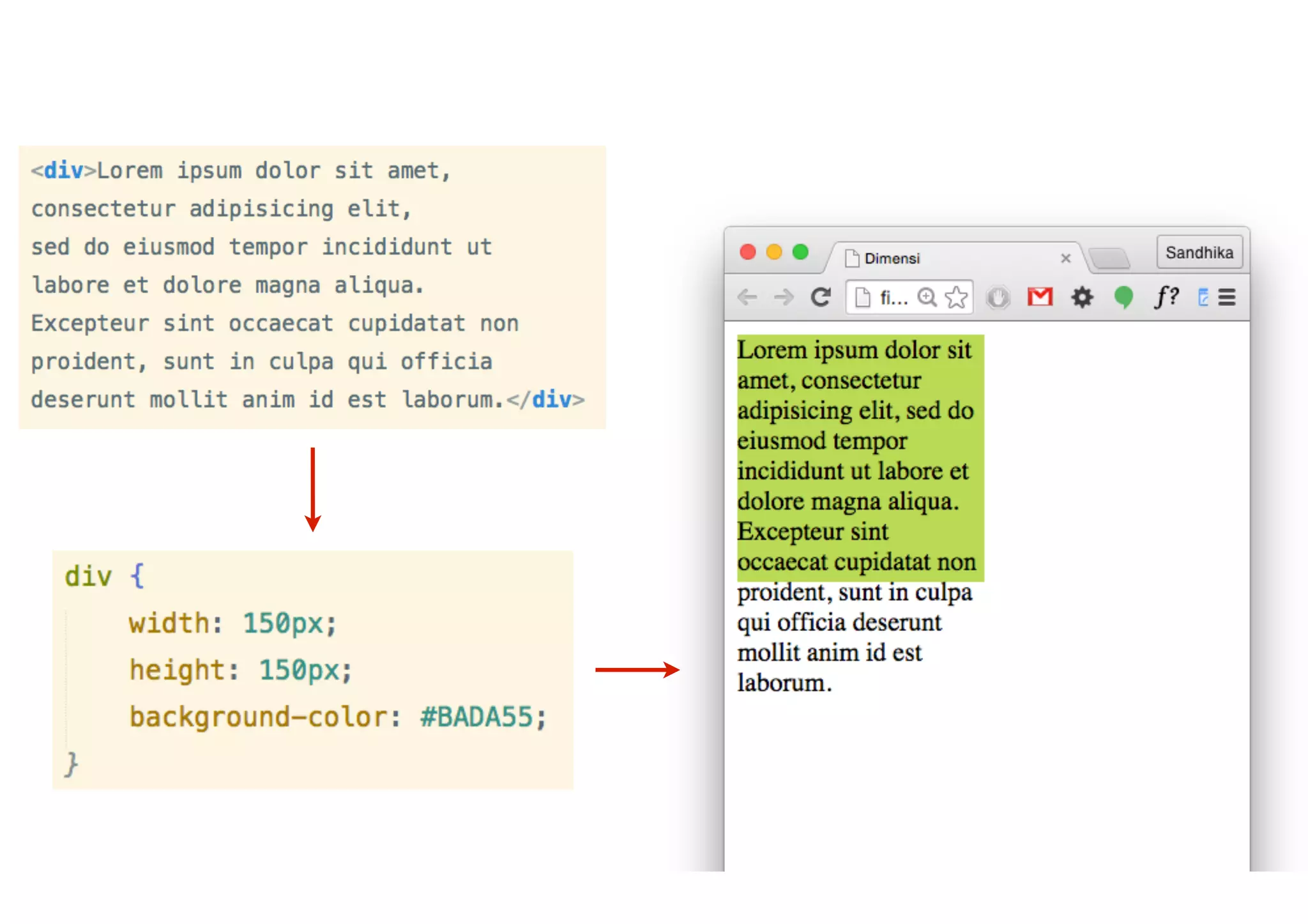The image size is (1308, 924).
Task: Click the address bar URL text
Action: click(x=893, y=298)
